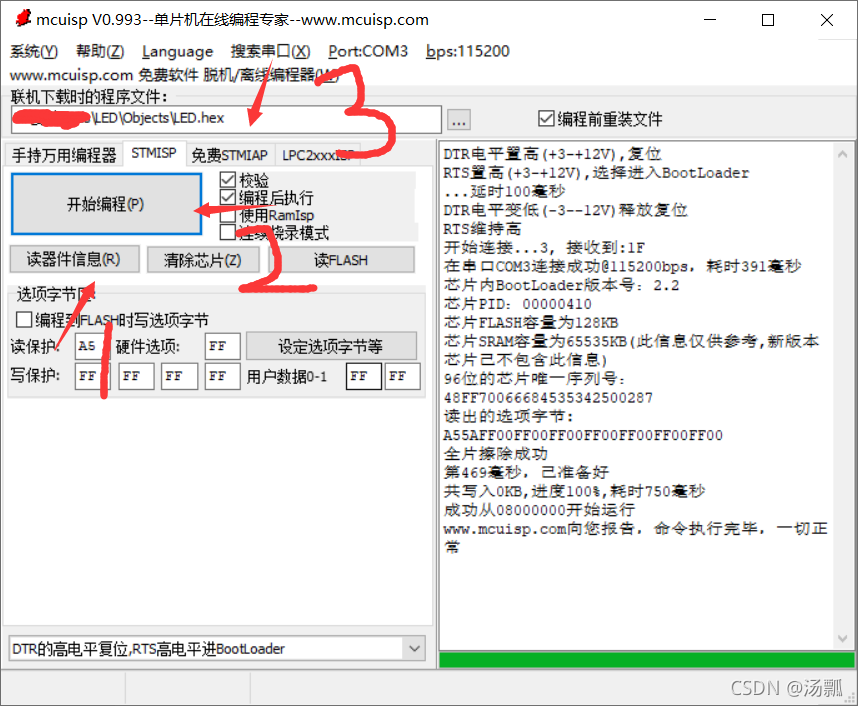
Task: Click 清除芯片(Z) button
Action: (x=203, y=260)
